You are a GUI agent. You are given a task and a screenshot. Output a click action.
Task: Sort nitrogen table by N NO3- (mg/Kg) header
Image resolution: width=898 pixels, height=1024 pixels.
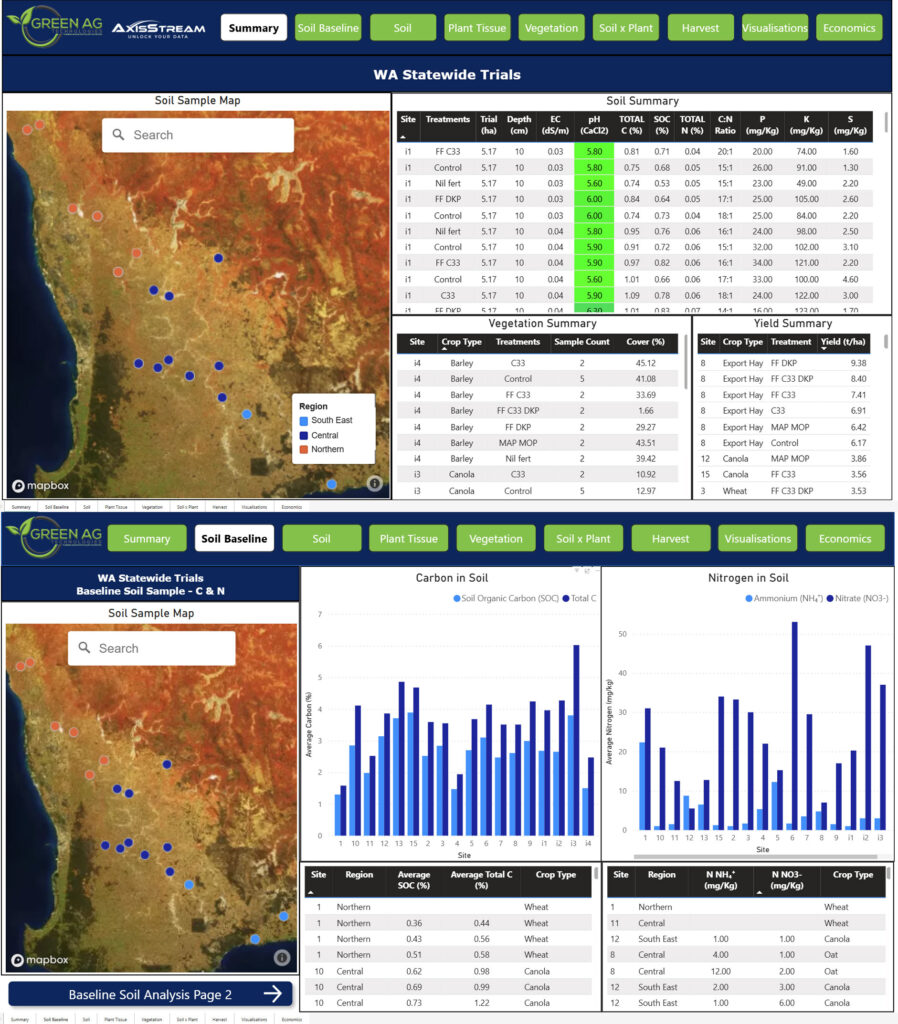point(785,880)
